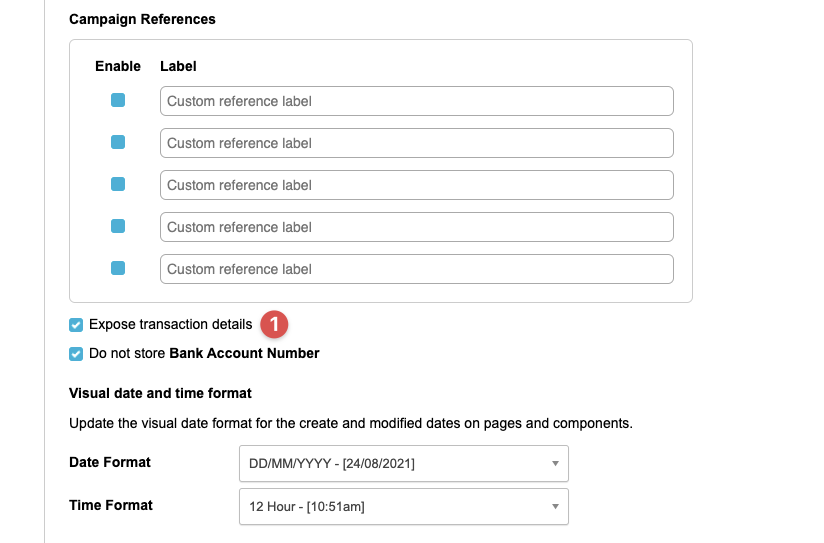Uncheck the Expose transaction details checkbox

(76, 325)
